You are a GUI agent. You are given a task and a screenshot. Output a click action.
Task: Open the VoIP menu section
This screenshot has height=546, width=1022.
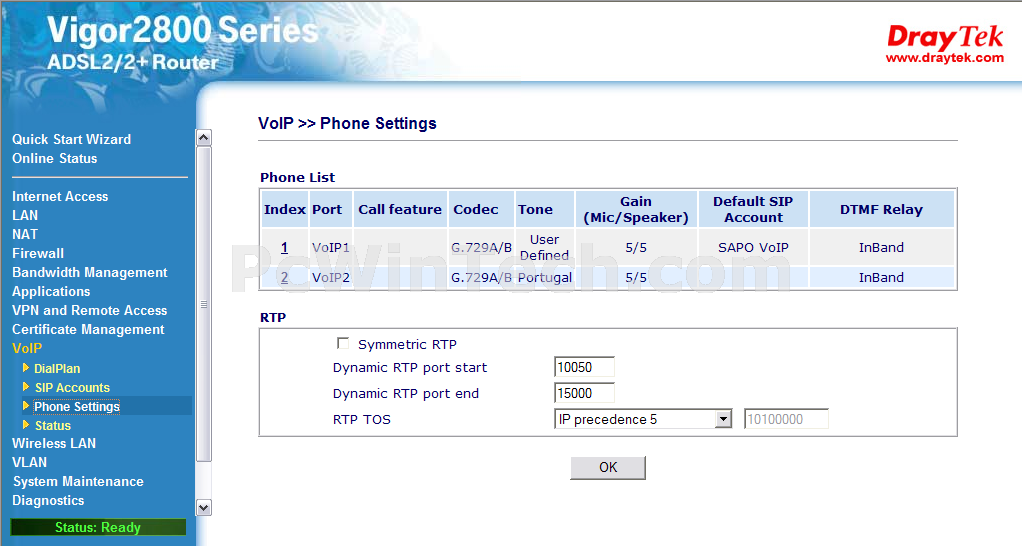point(27,349)
